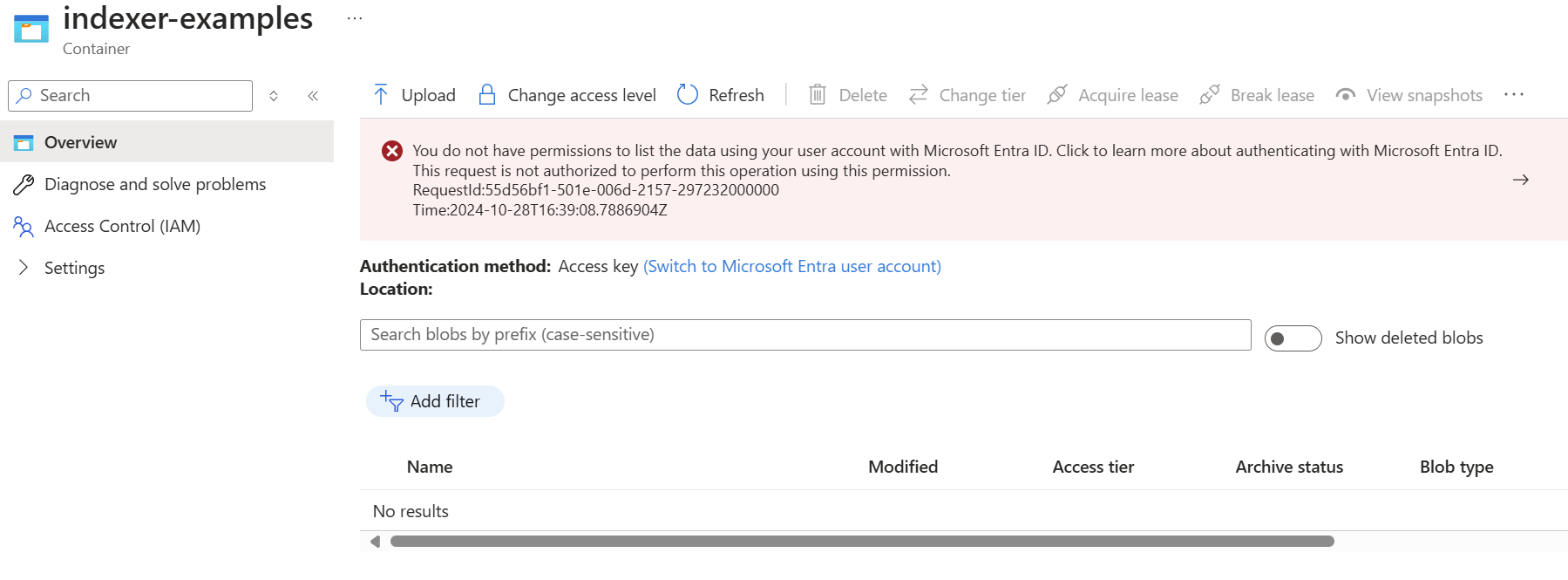Sort by the Blob type column header
The width and height of the screenshot is (1568, 580).
tap(1456, 467)
